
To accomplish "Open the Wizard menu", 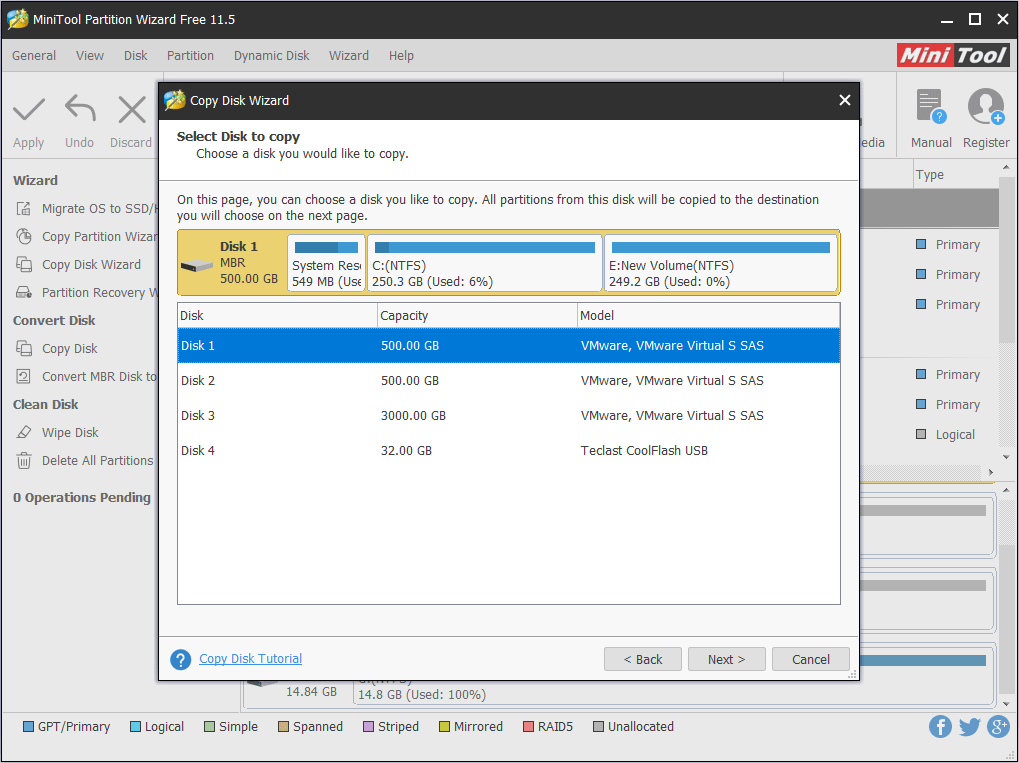I will [x=349, y=56].
